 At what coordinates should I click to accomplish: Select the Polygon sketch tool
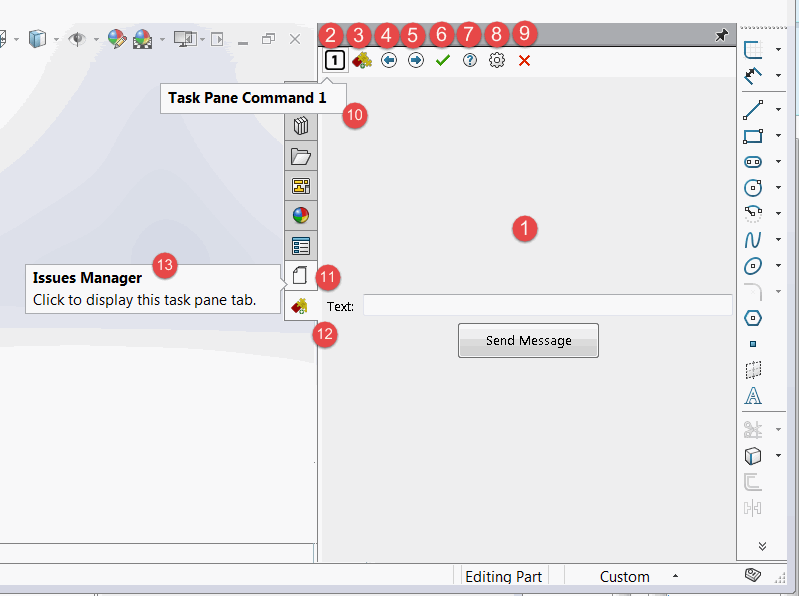pyautogui.click(x=753, y=318)
